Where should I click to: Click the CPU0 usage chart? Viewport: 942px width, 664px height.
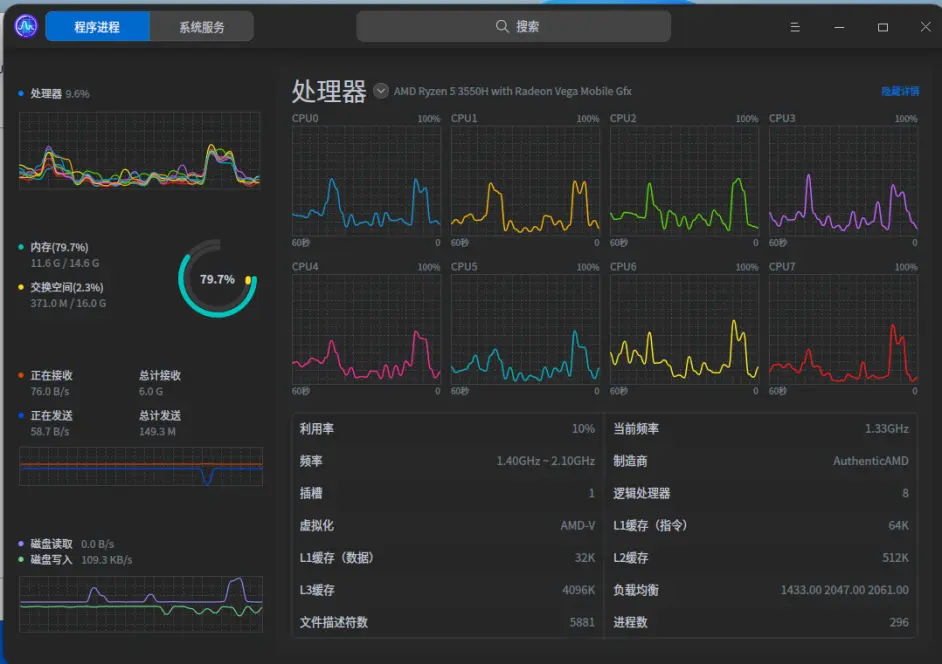tap(366, 181)
